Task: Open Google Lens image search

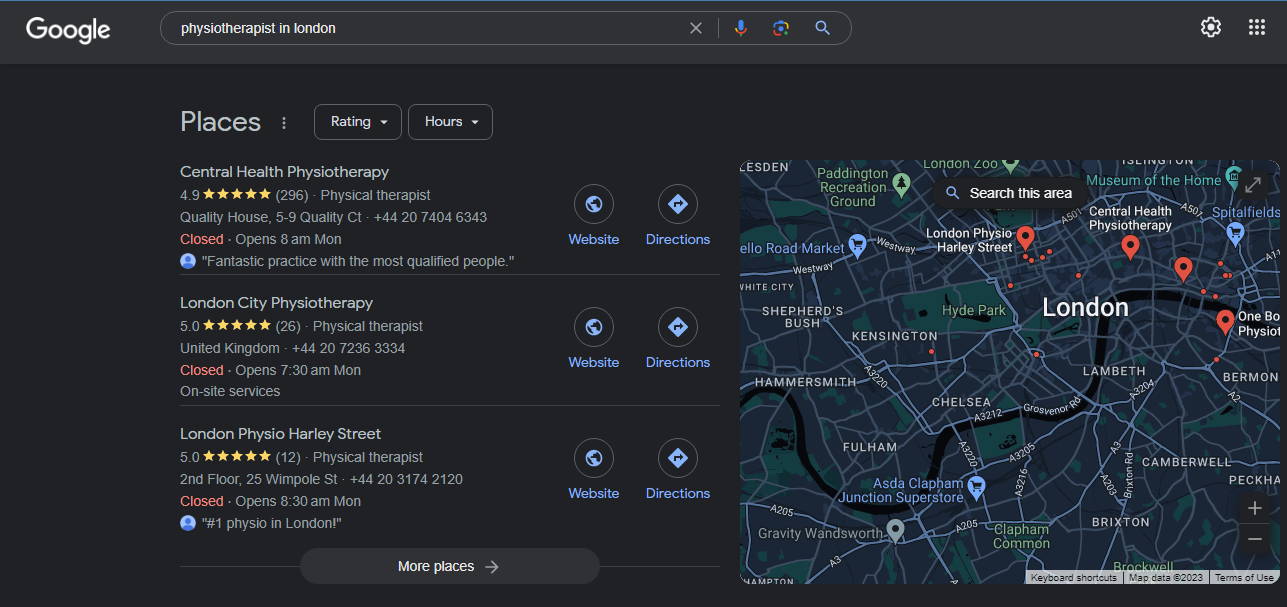Action: (x=781, y=28)
